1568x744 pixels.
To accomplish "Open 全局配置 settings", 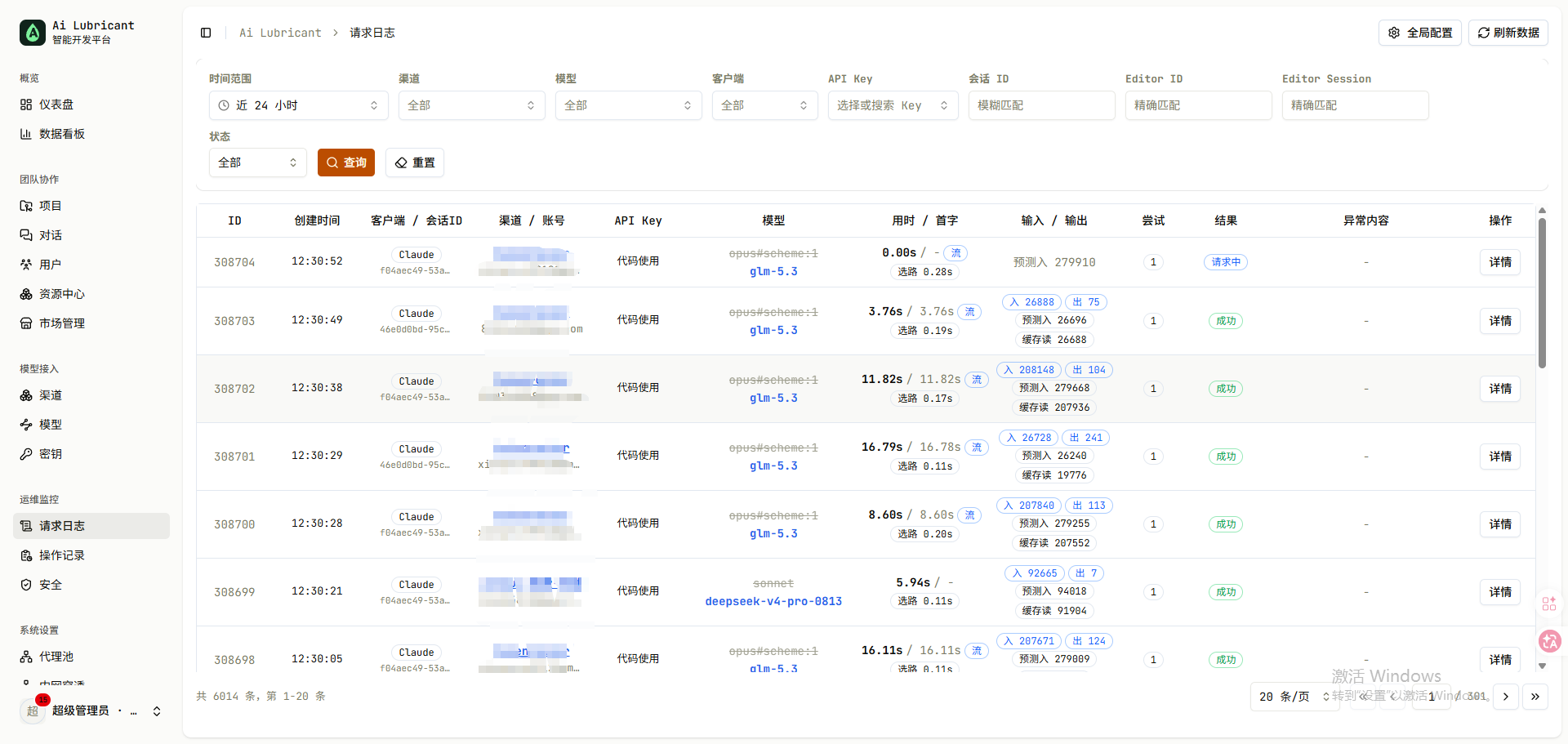I will pyautogui.click(x=1420, y=33).
